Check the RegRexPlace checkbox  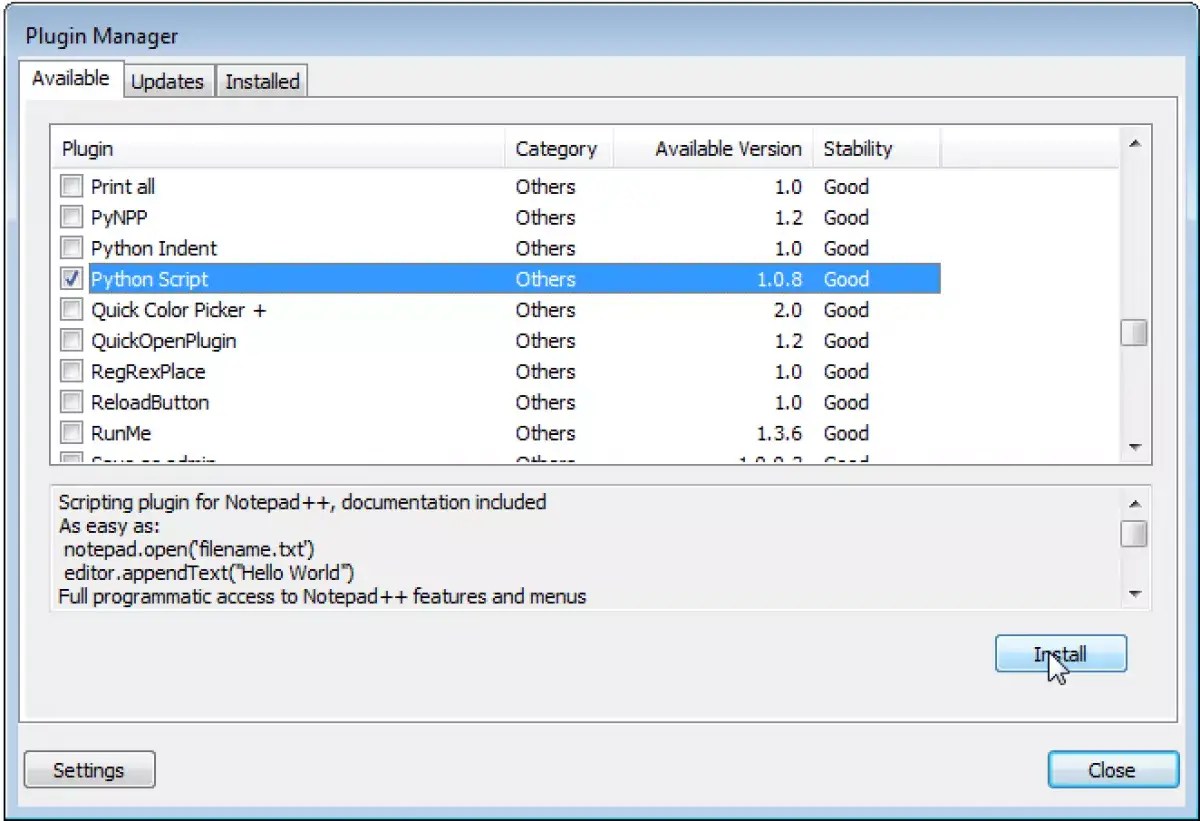coord(71,371)
